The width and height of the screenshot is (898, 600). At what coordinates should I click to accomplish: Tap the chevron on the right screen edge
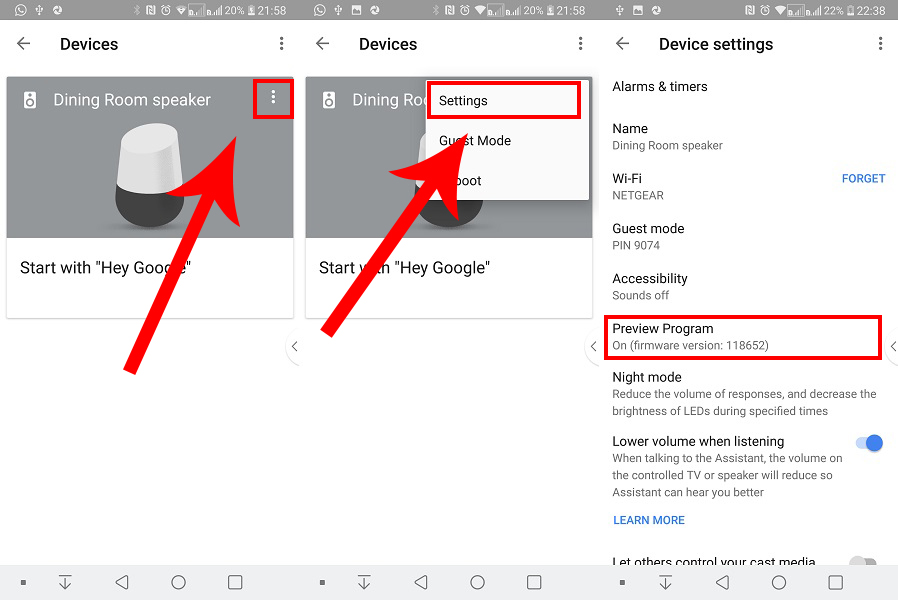point(893,346)
